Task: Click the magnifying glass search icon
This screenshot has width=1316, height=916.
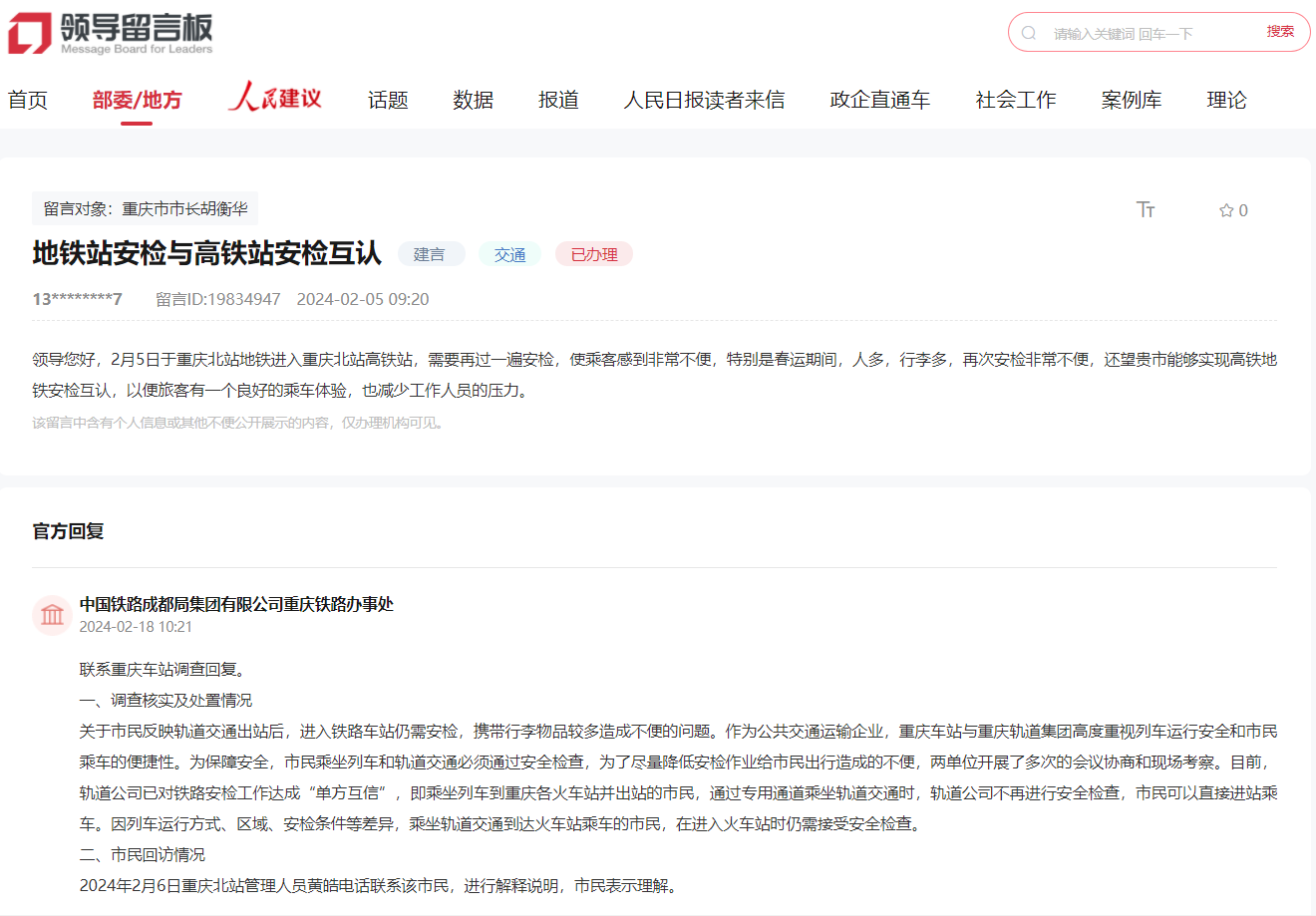Action: (1029, 32)
